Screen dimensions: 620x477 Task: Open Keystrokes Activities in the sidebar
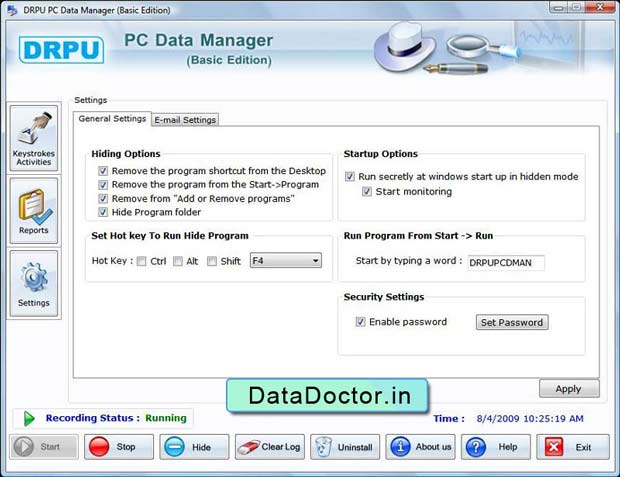[34, 138]
